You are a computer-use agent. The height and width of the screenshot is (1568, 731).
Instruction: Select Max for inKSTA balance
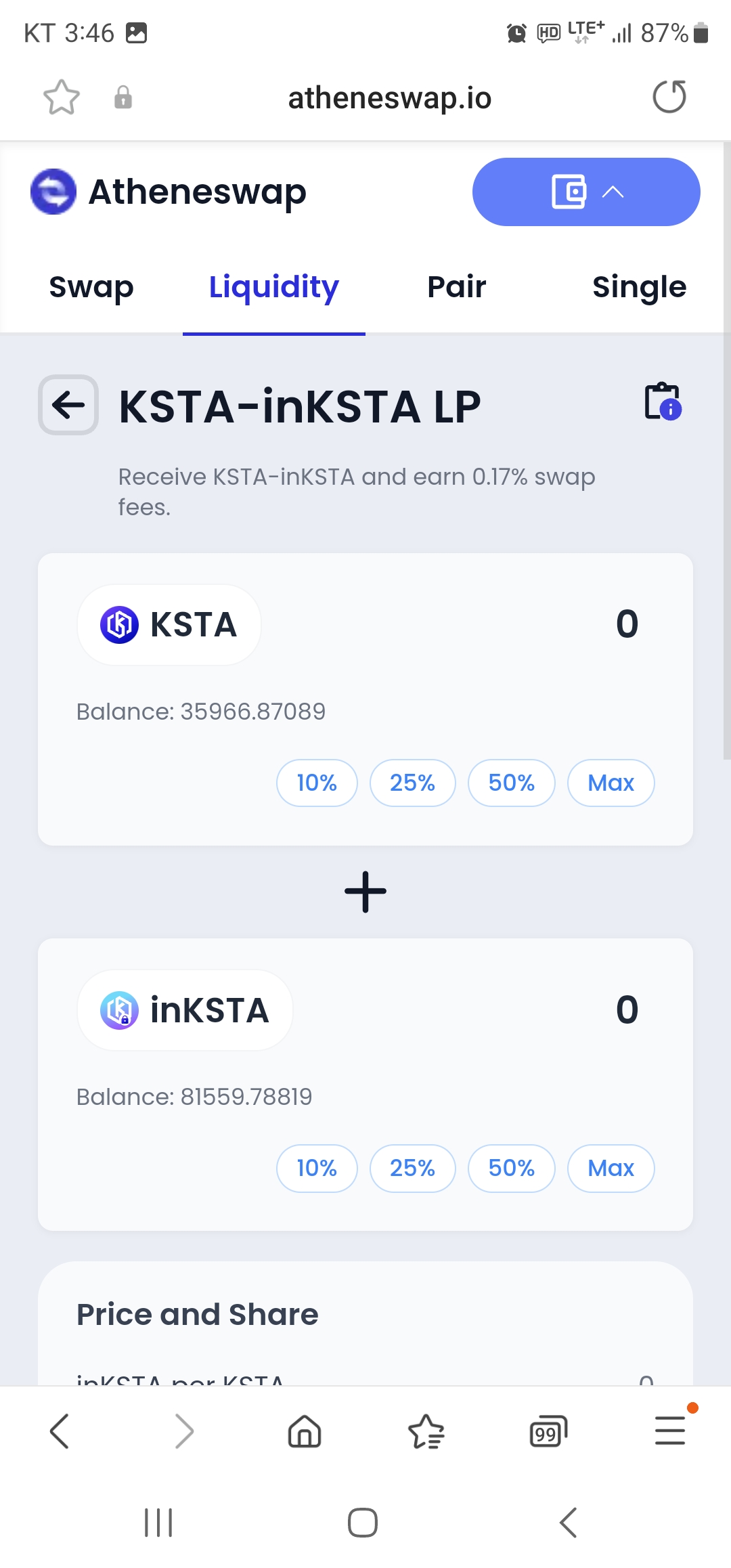pos(611,1168)
